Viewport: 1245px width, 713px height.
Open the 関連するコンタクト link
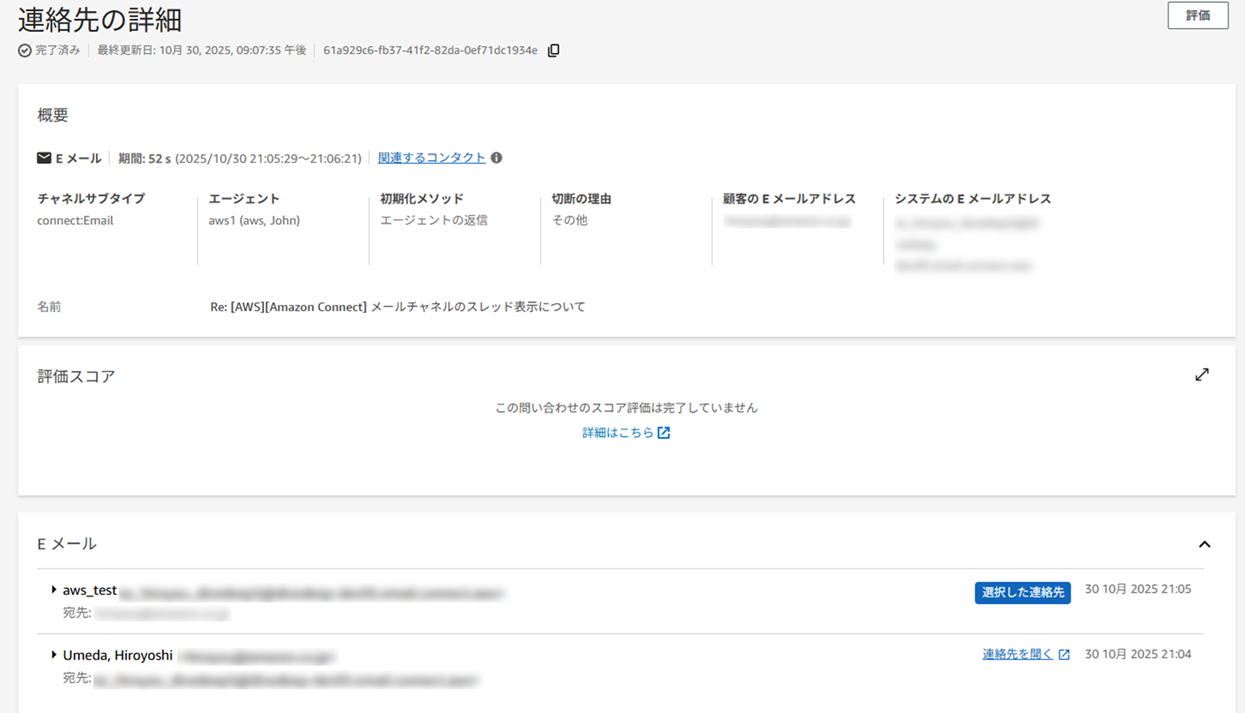coord(431,158)
